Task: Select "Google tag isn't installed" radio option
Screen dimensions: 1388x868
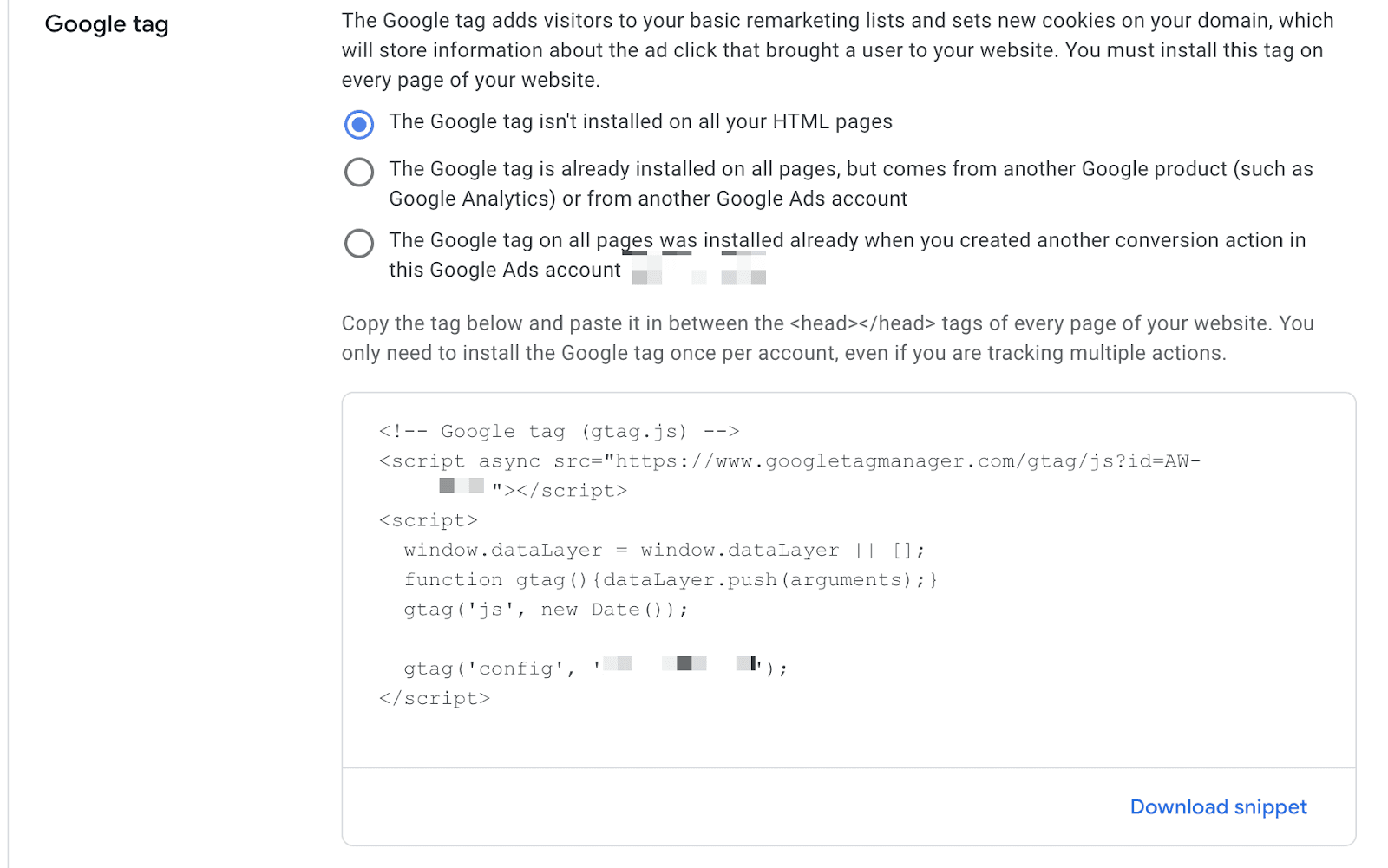Action: 359,124
